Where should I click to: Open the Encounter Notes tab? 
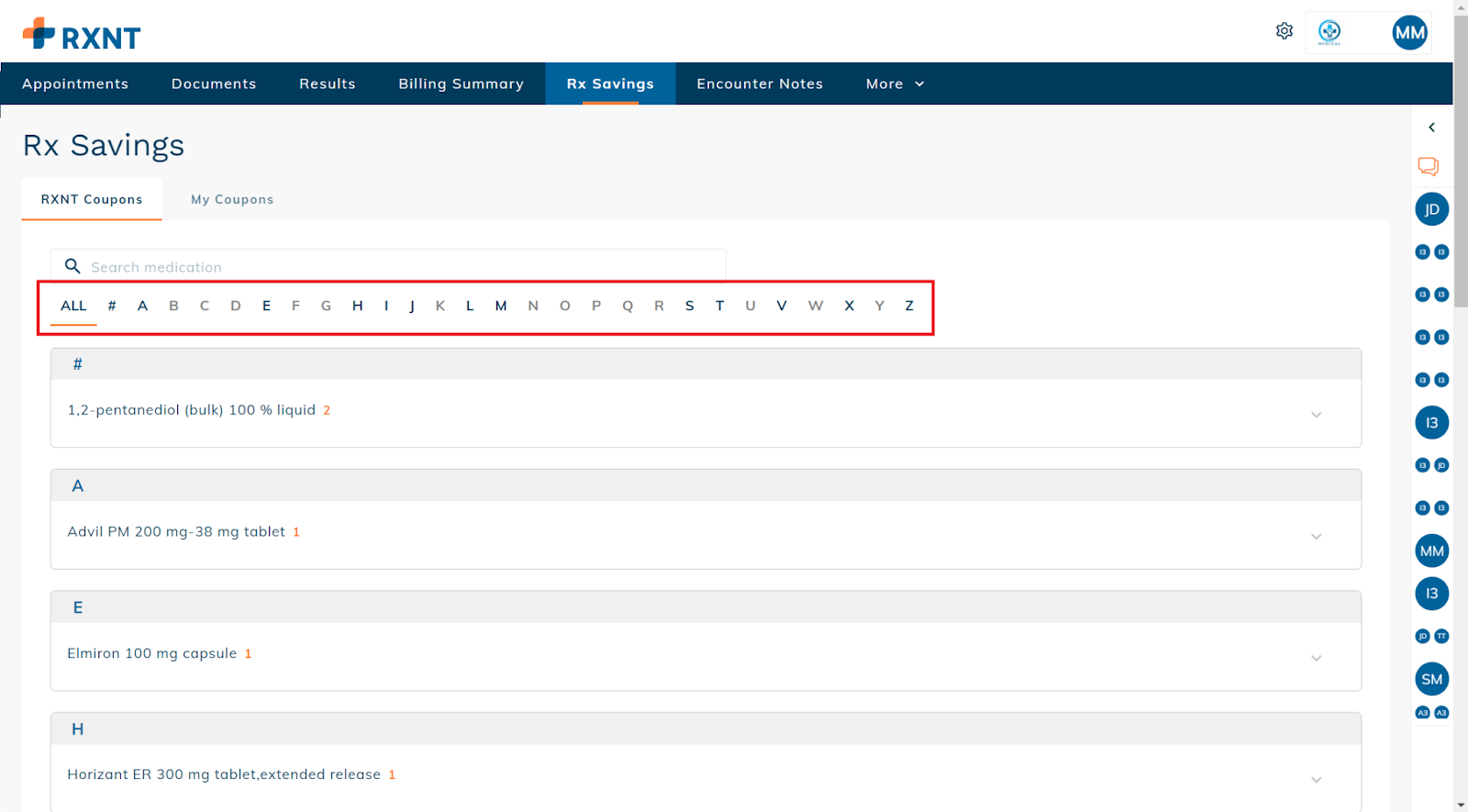[760, 83]
